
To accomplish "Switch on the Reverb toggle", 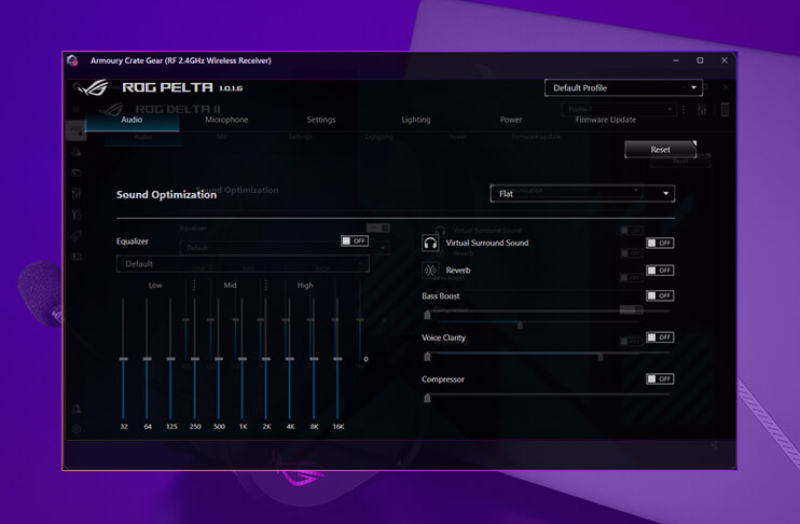I will click(660, 270).
